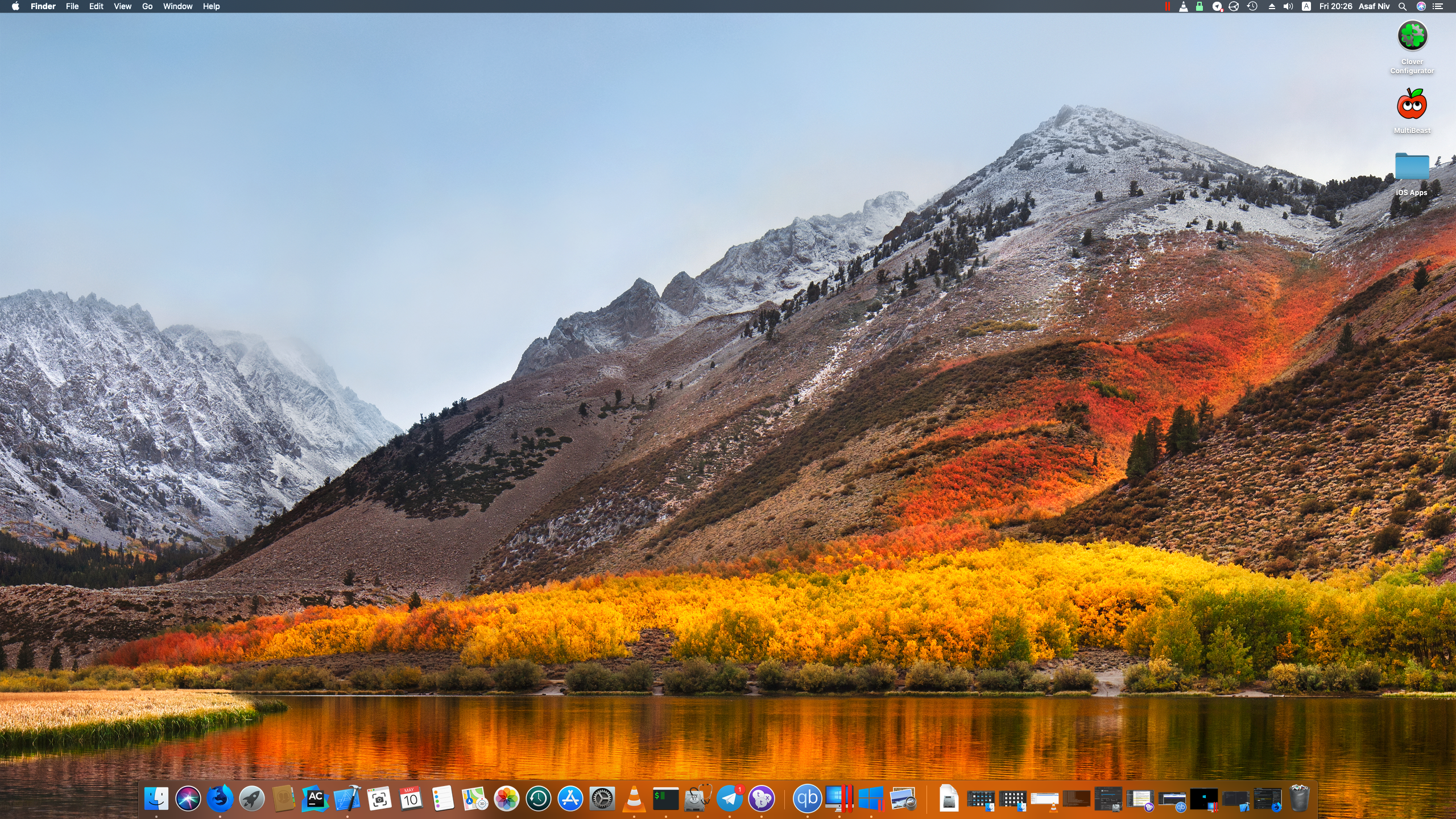The width and height of the screenshot is (1456, 819).
Task: Open the round paper-plane menu bar icon
Action: click(x=1217, y=6)
